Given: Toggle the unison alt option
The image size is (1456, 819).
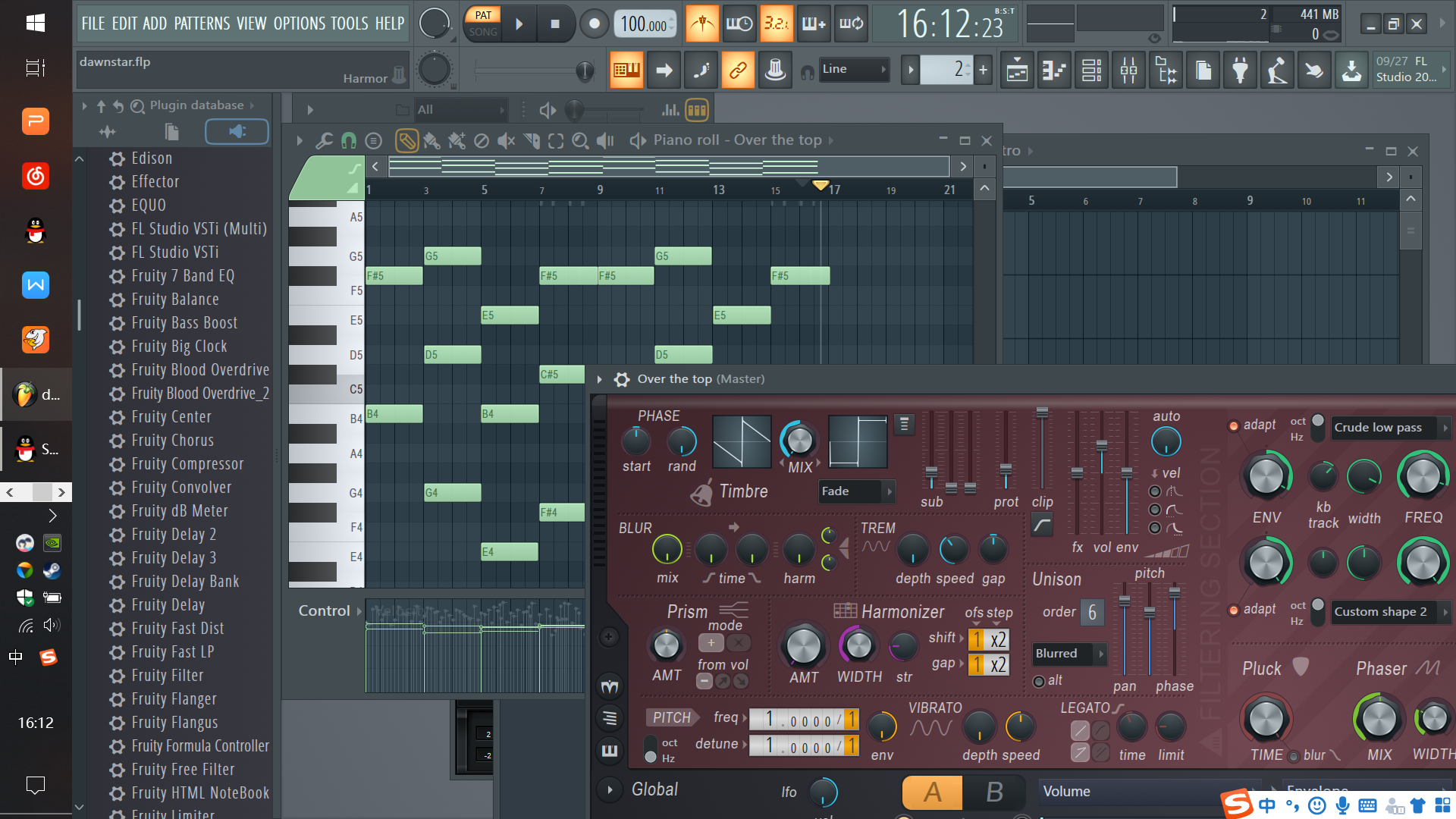Looking at the screenshot, I should point(1039,681).
